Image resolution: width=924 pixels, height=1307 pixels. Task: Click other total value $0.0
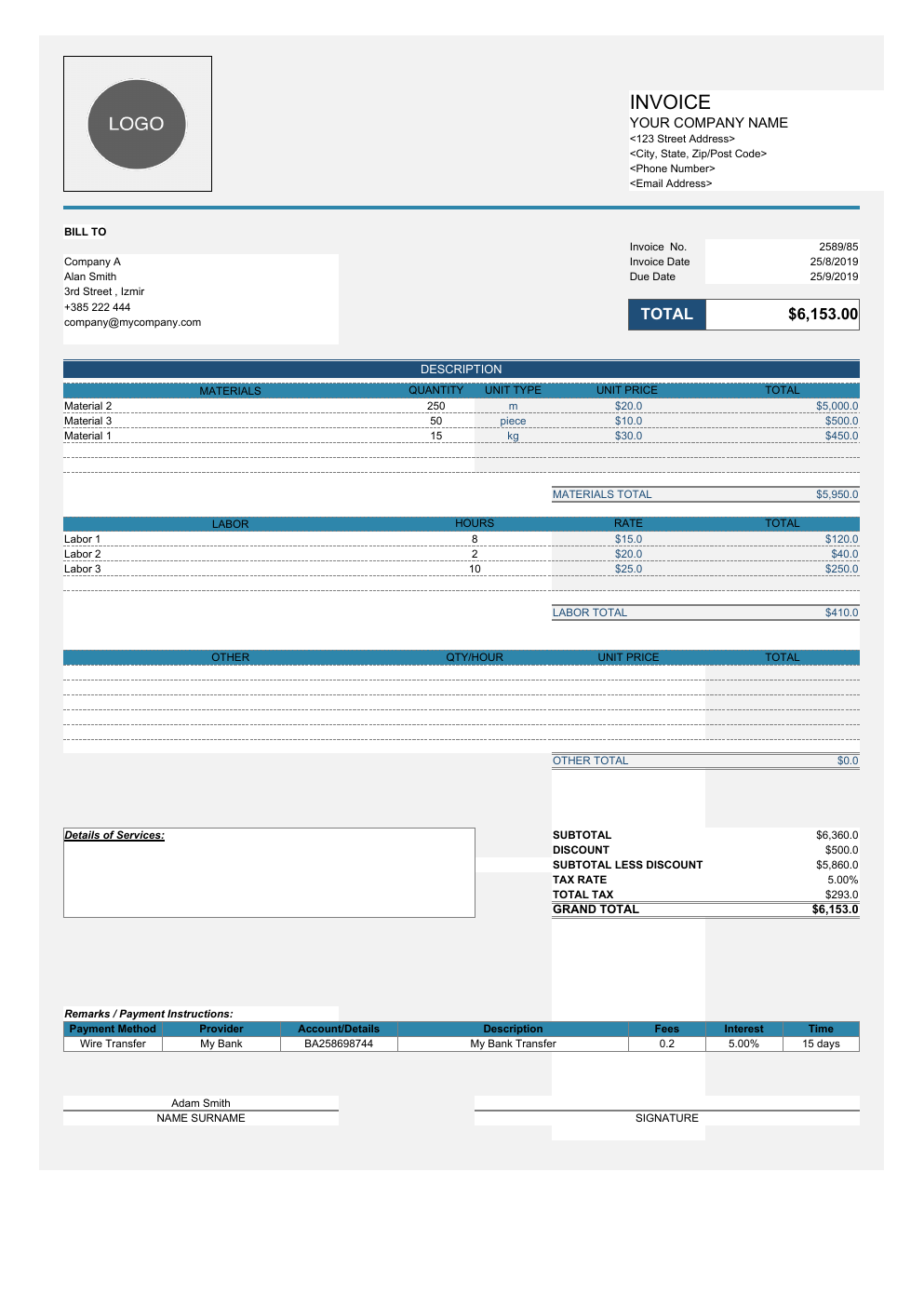pos(847,761)
